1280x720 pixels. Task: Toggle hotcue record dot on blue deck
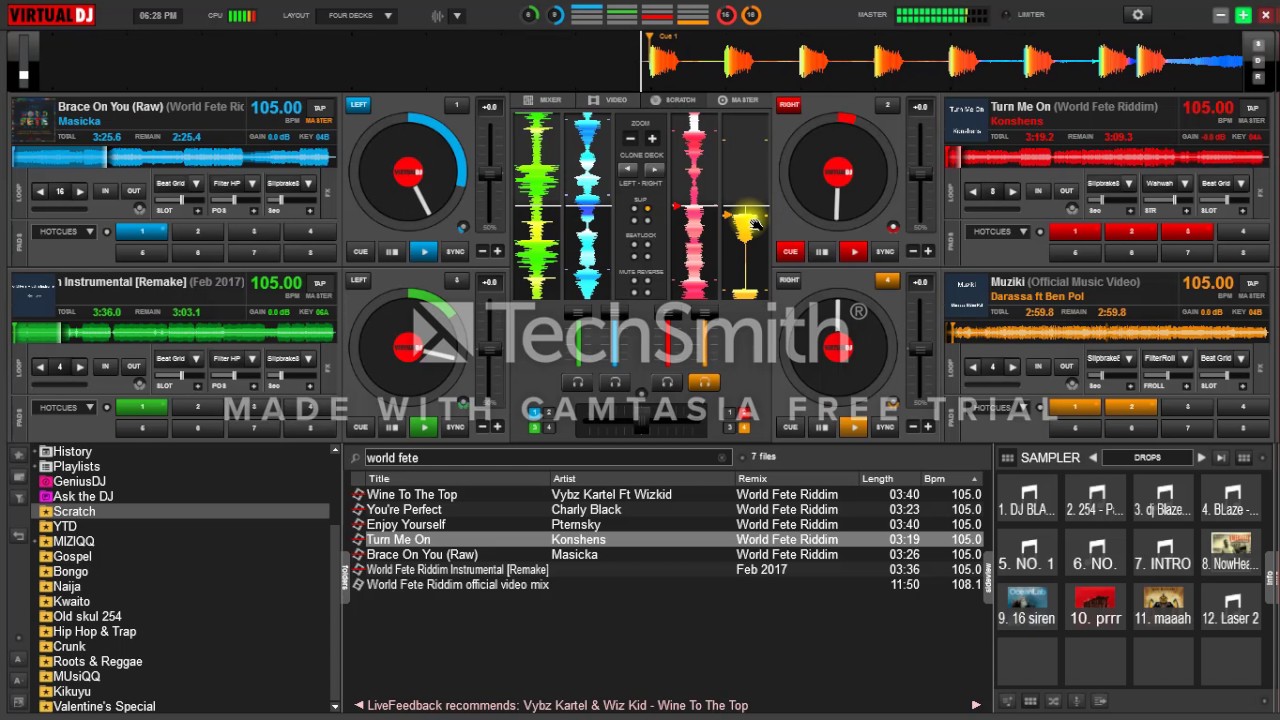click(106, 232)
